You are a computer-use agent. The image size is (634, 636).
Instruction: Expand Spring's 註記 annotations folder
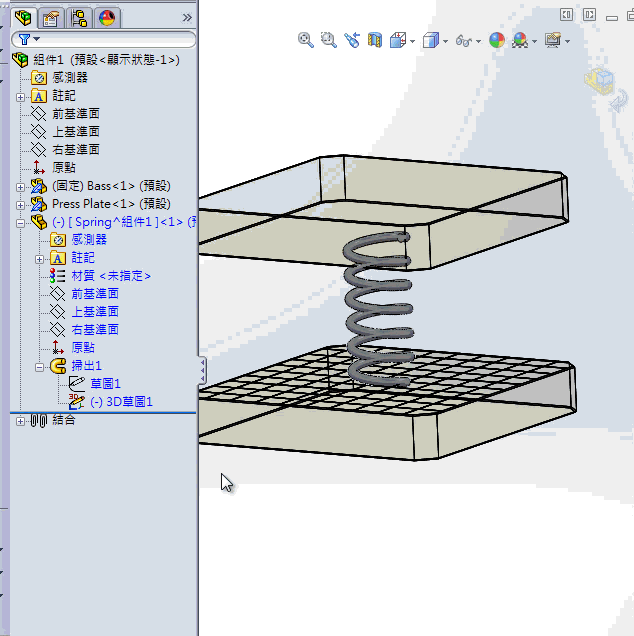click(x=39, y=259)
